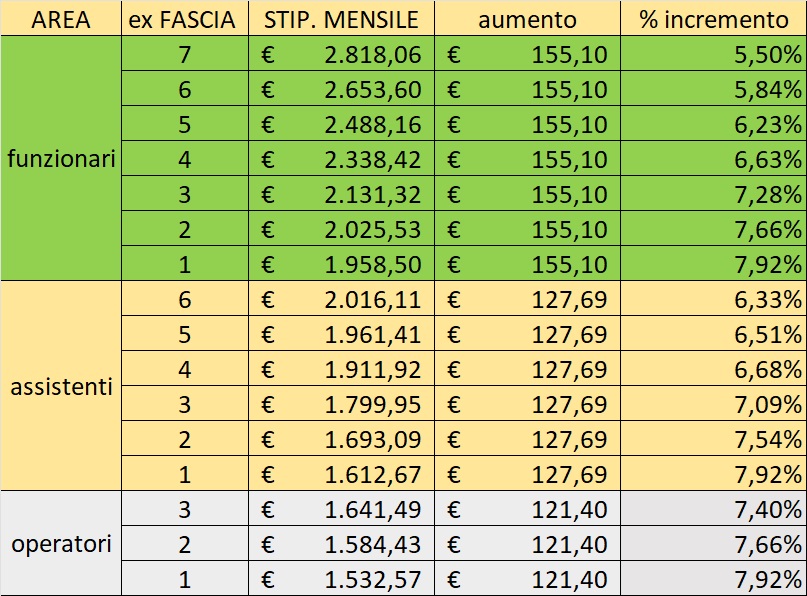Select the STIP. MENSILE header cell
The height and width of the screenshot is (596, 807).
(x=341, y=19)
